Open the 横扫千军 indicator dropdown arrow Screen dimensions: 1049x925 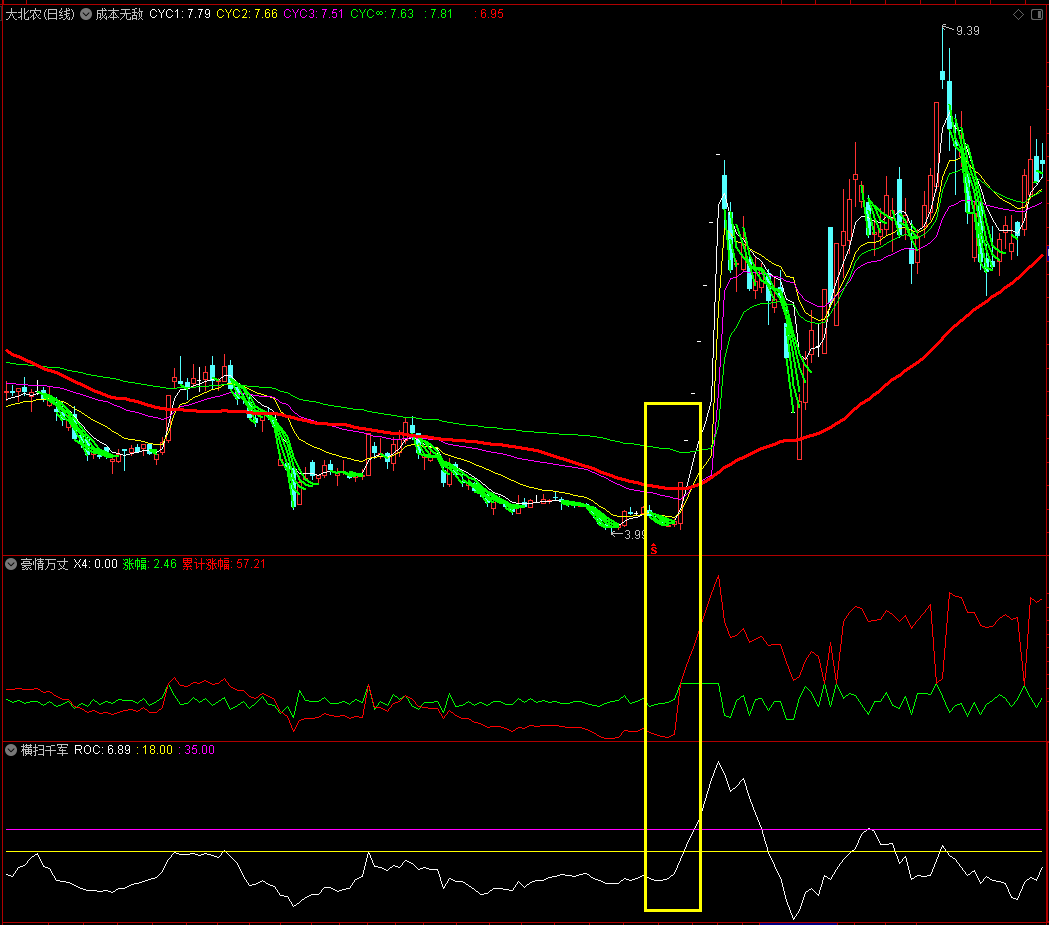11,750
